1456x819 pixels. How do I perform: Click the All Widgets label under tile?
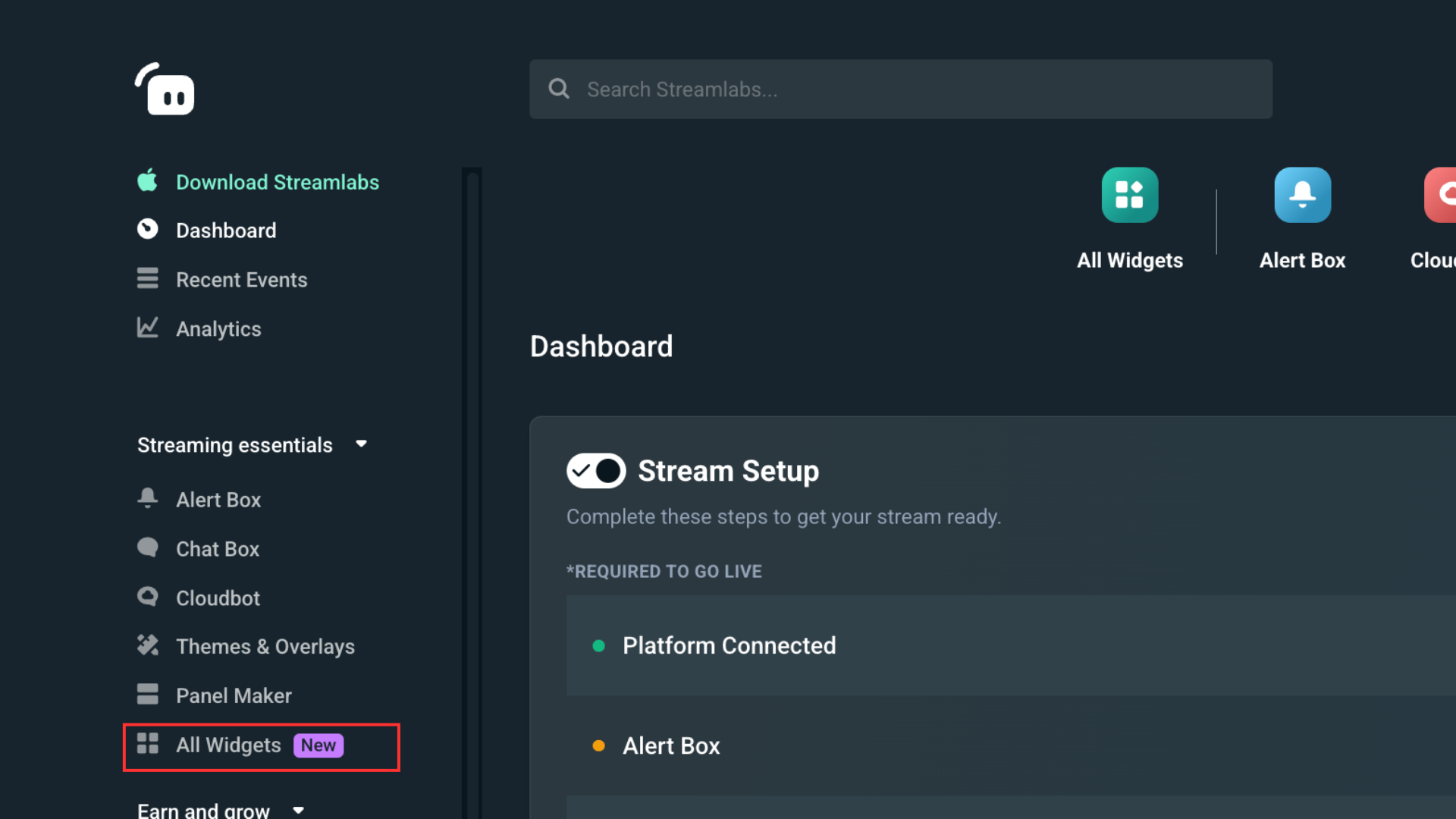[x=1130, y=260]
